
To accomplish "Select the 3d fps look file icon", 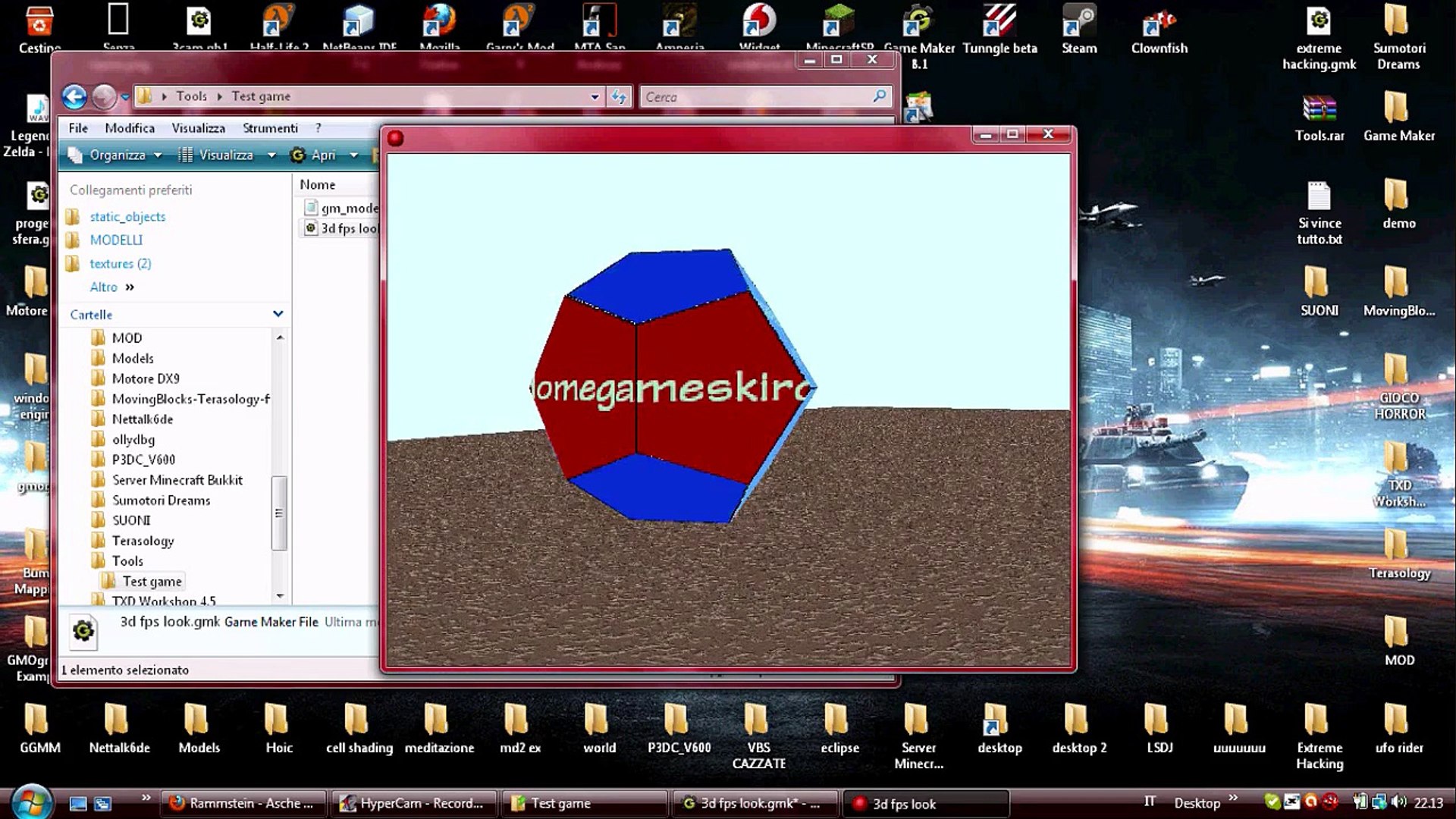I will point(311,227).
